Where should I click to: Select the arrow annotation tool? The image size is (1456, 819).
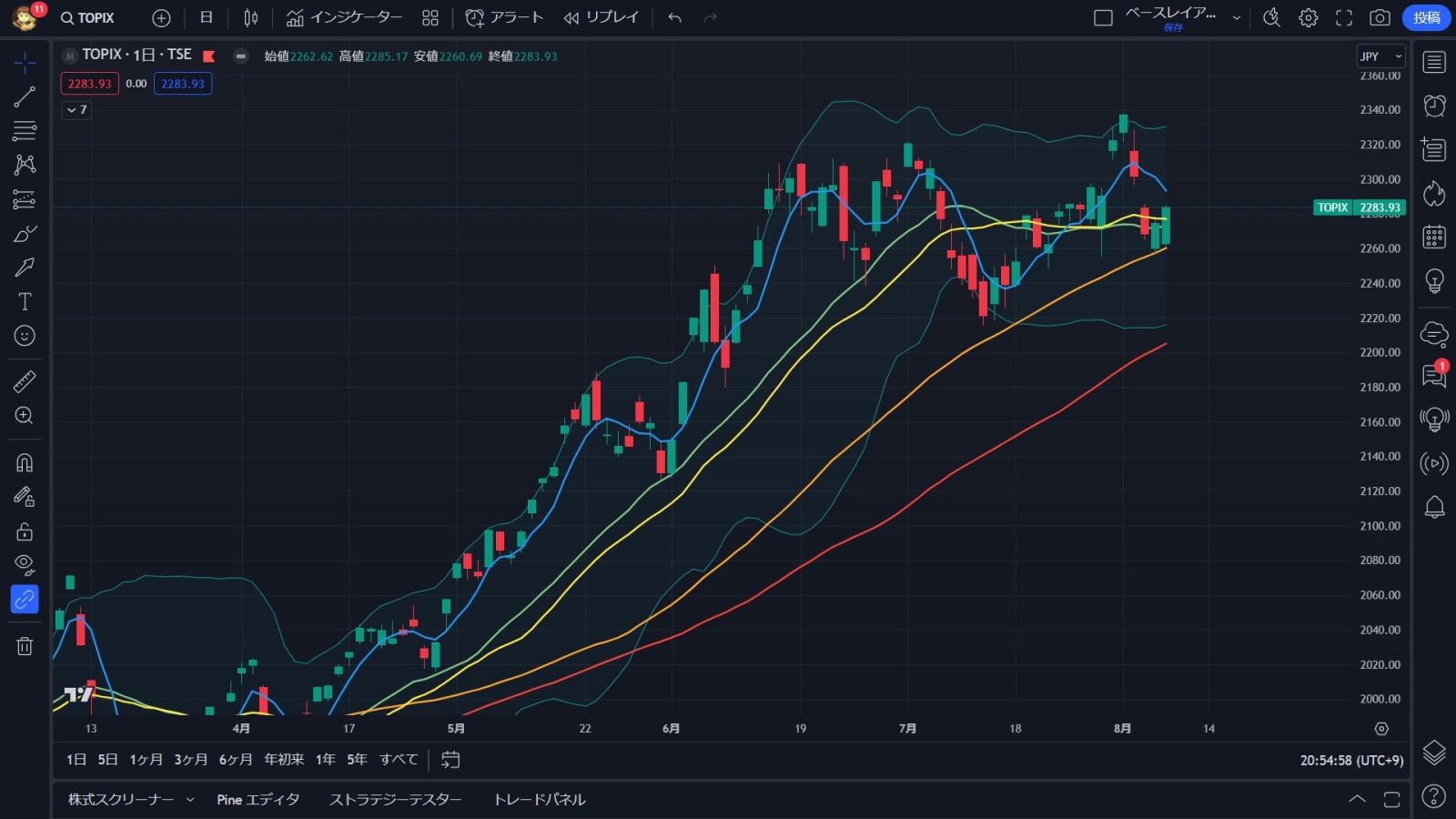click(x=25, y=268)
